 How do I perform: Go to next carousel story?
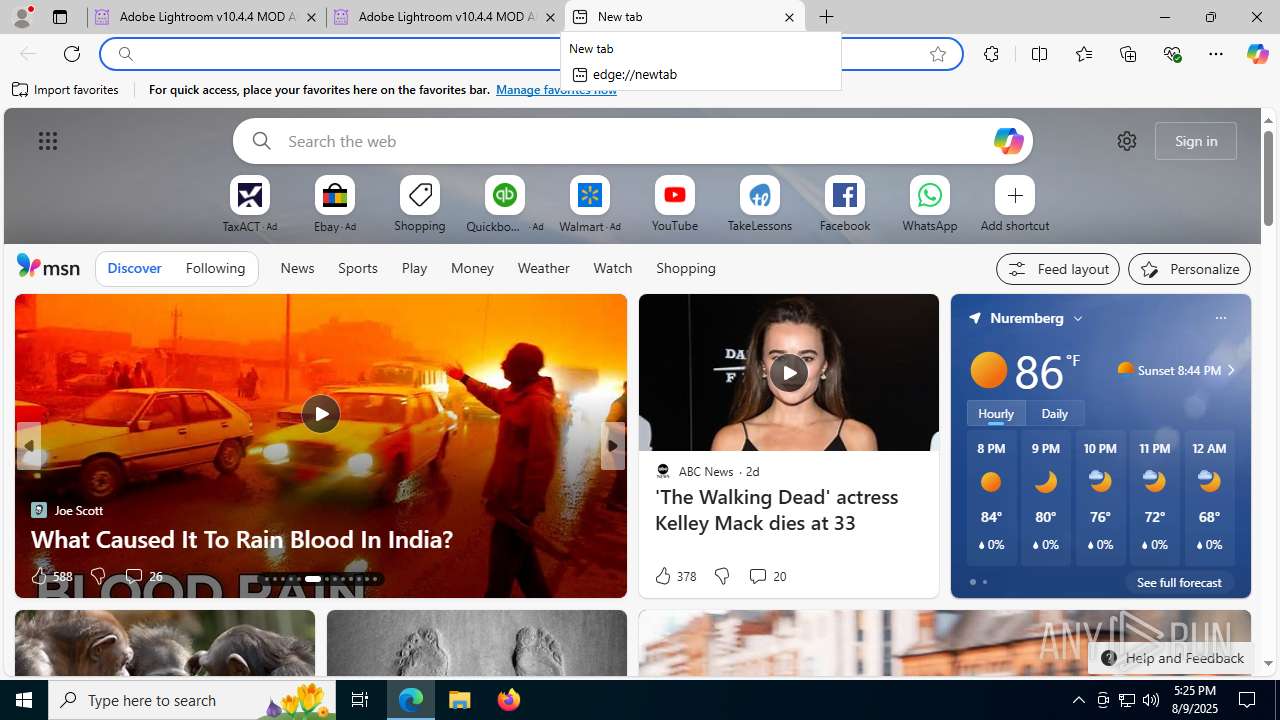(613, 445)
